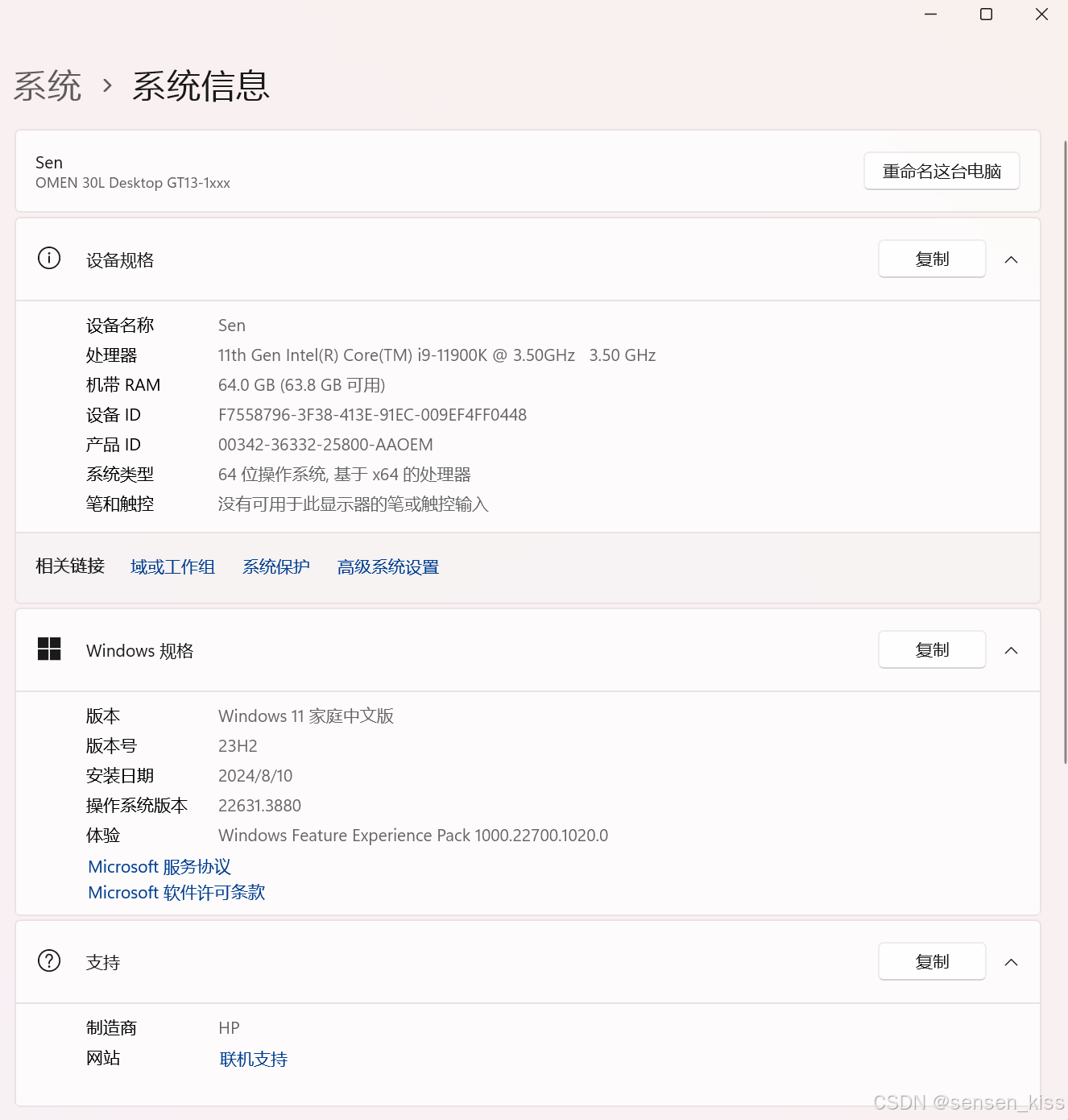Click the 处理器 label

pyautogui.click(x=111, y=355)
